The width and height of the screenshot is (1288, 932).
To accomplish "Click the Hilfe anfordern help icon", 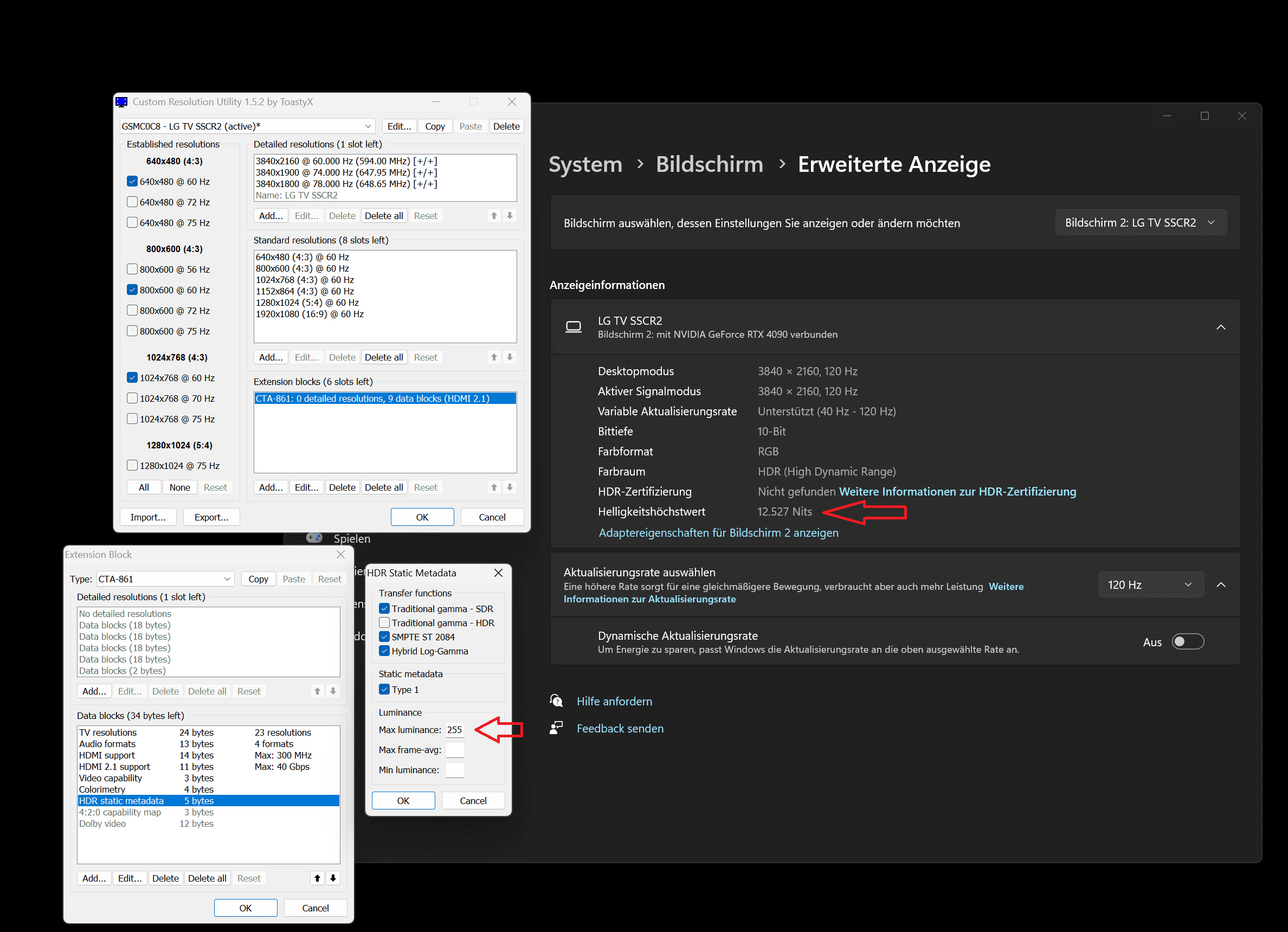I will (x=557, y=701).
